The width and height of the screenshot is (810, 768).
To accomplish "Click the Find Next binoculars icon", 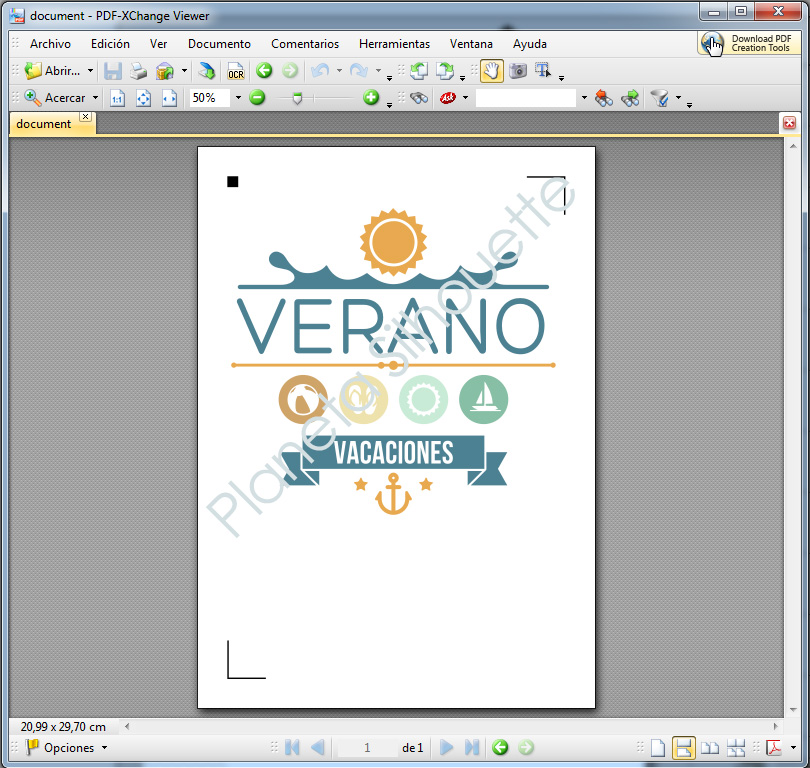I will point(630,98).
